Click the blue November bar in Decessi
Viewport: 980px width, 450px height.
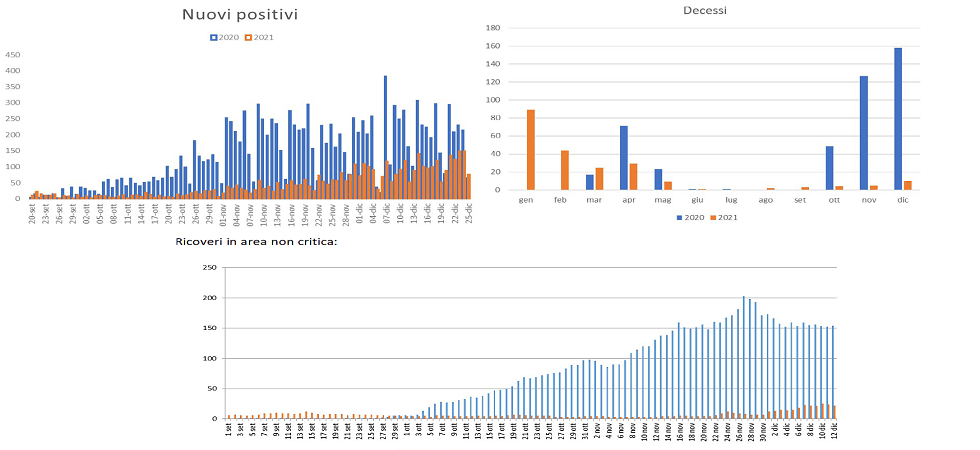pyautogui.click(x=863, y=133)
